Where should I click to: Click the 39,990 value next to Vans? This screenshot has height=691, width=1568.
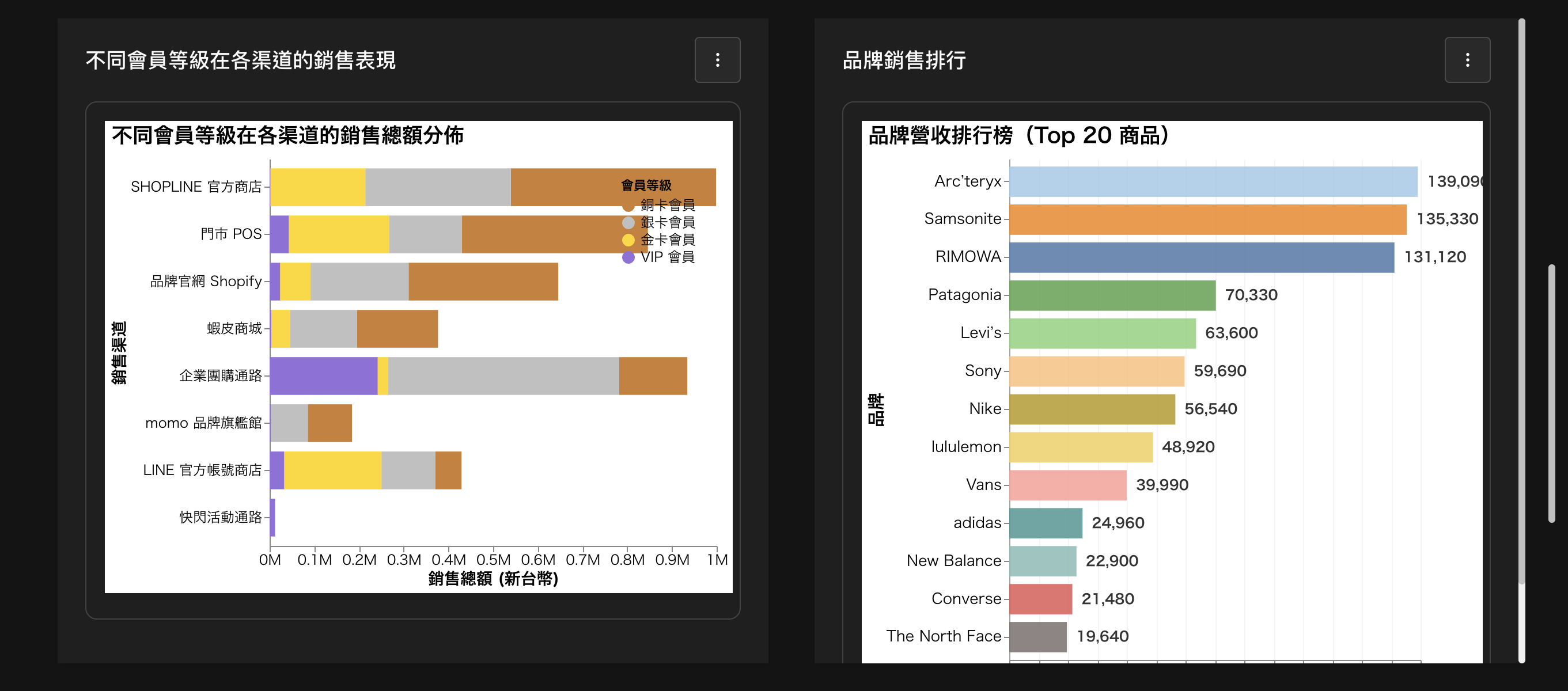pyautogui.click(x=1162, y=485)
